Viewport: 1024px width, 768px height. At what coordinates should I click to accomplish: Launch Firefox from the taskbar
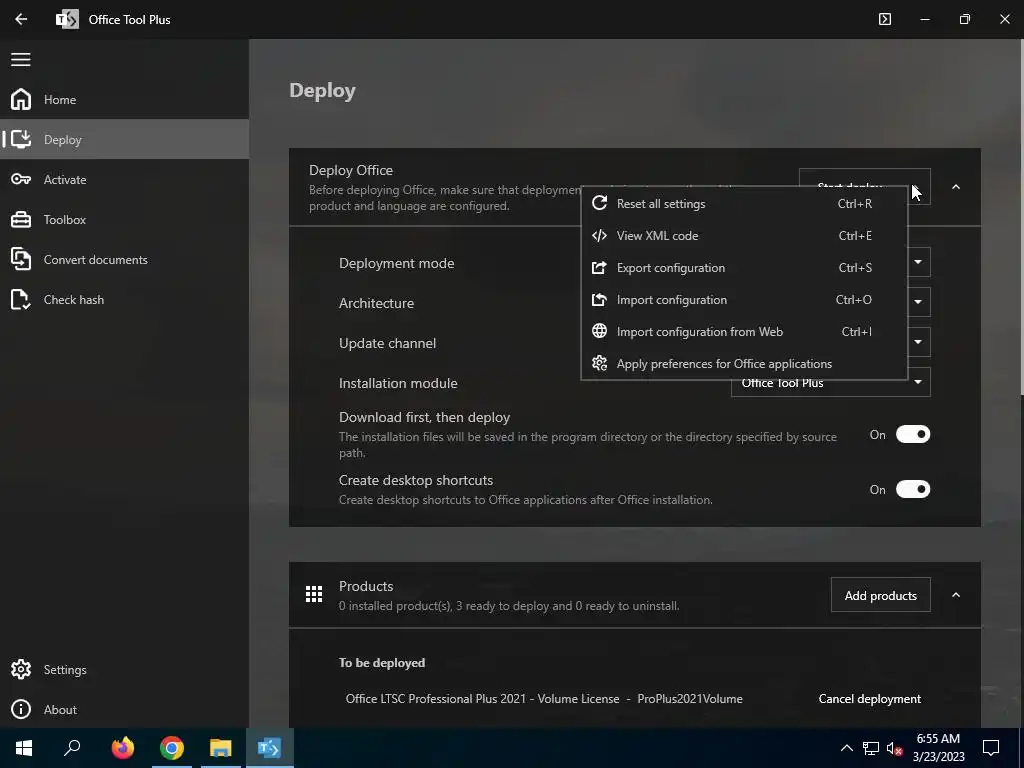coord(123,748)
